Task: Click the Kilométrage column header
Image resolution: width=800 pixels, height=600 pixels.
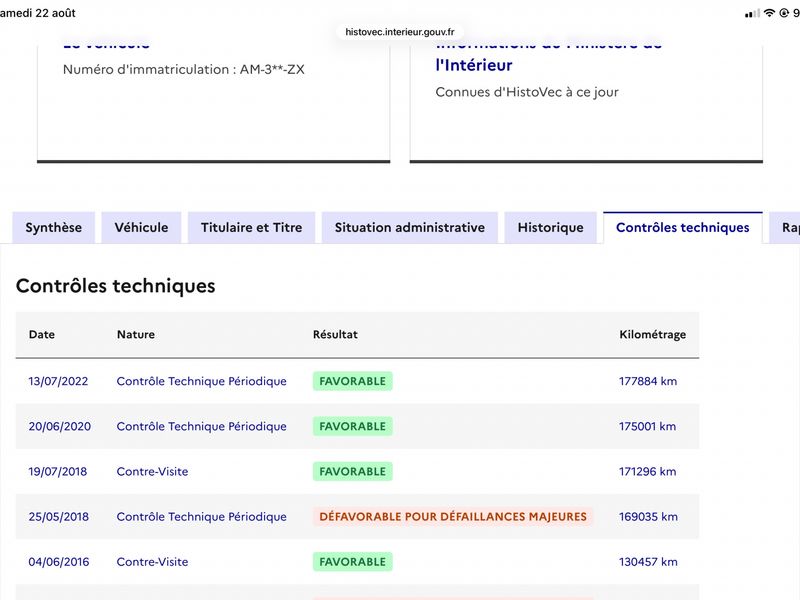Action: click(x=653, y=335)
